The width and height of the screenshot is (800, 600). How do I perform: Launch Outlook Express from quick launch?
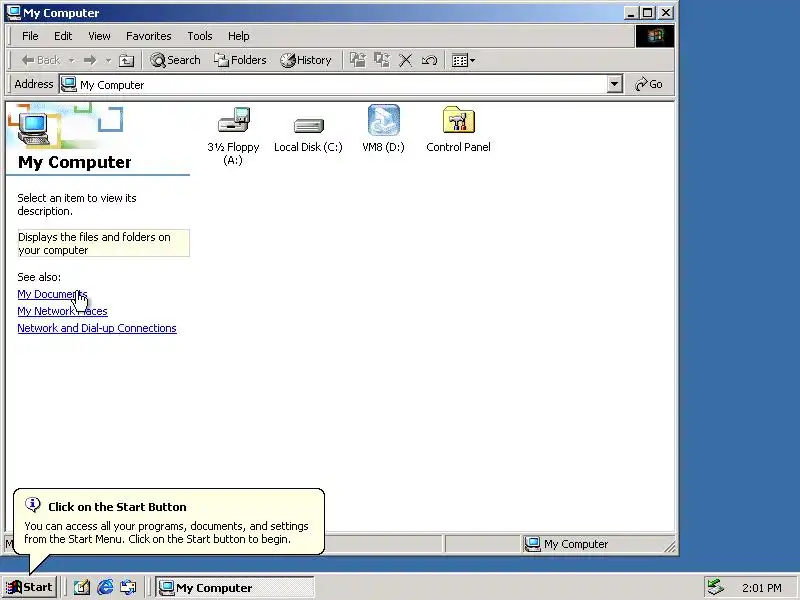tap(129, 587)
